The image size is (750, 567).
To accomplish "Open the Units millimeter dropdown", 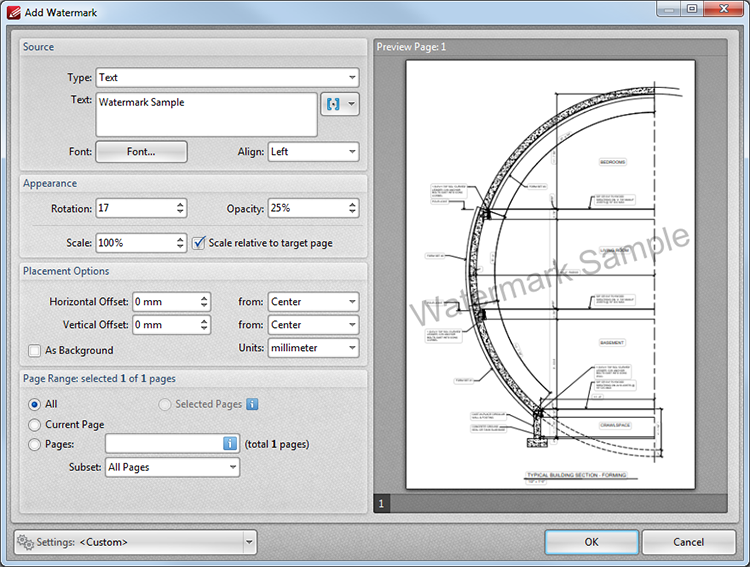I will click(x=313, y=348).
